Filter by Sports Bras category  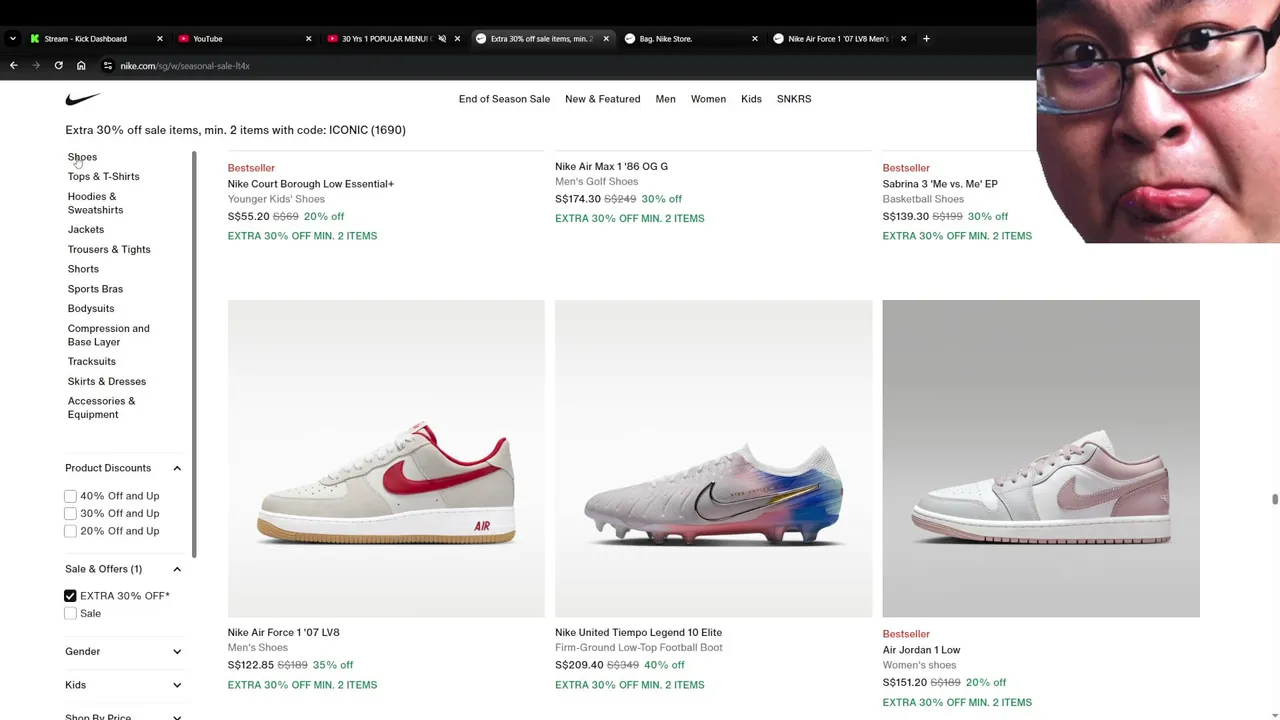click(95, 289)
